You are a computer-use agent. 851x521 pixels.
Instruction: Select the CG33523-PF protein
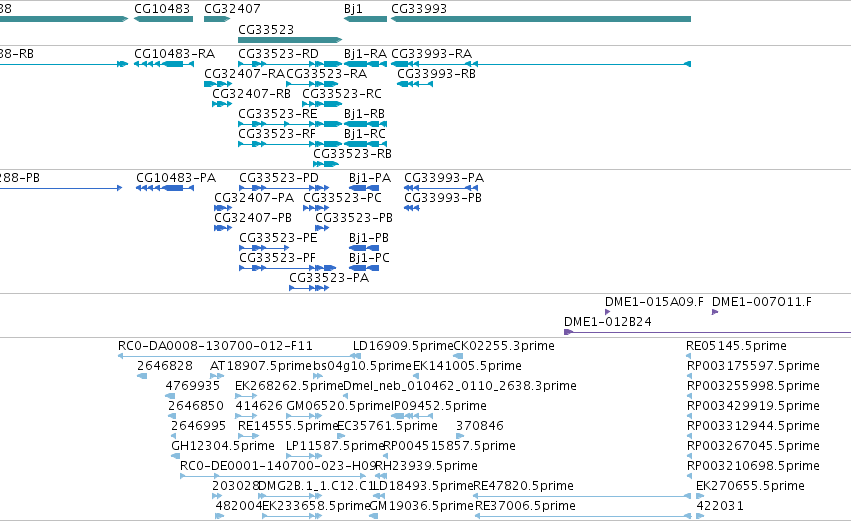(x=288, y=269)
